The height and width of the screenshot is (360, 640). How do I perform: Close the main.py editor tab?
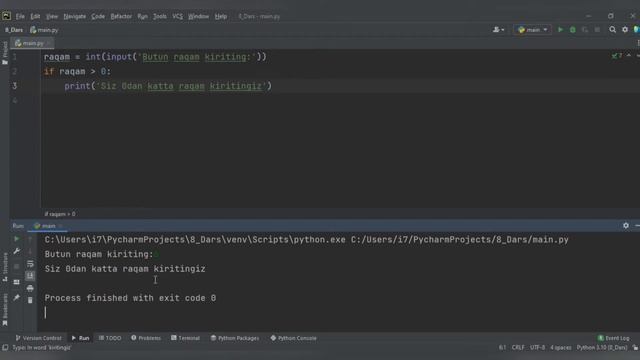click(x=49, y=43)
